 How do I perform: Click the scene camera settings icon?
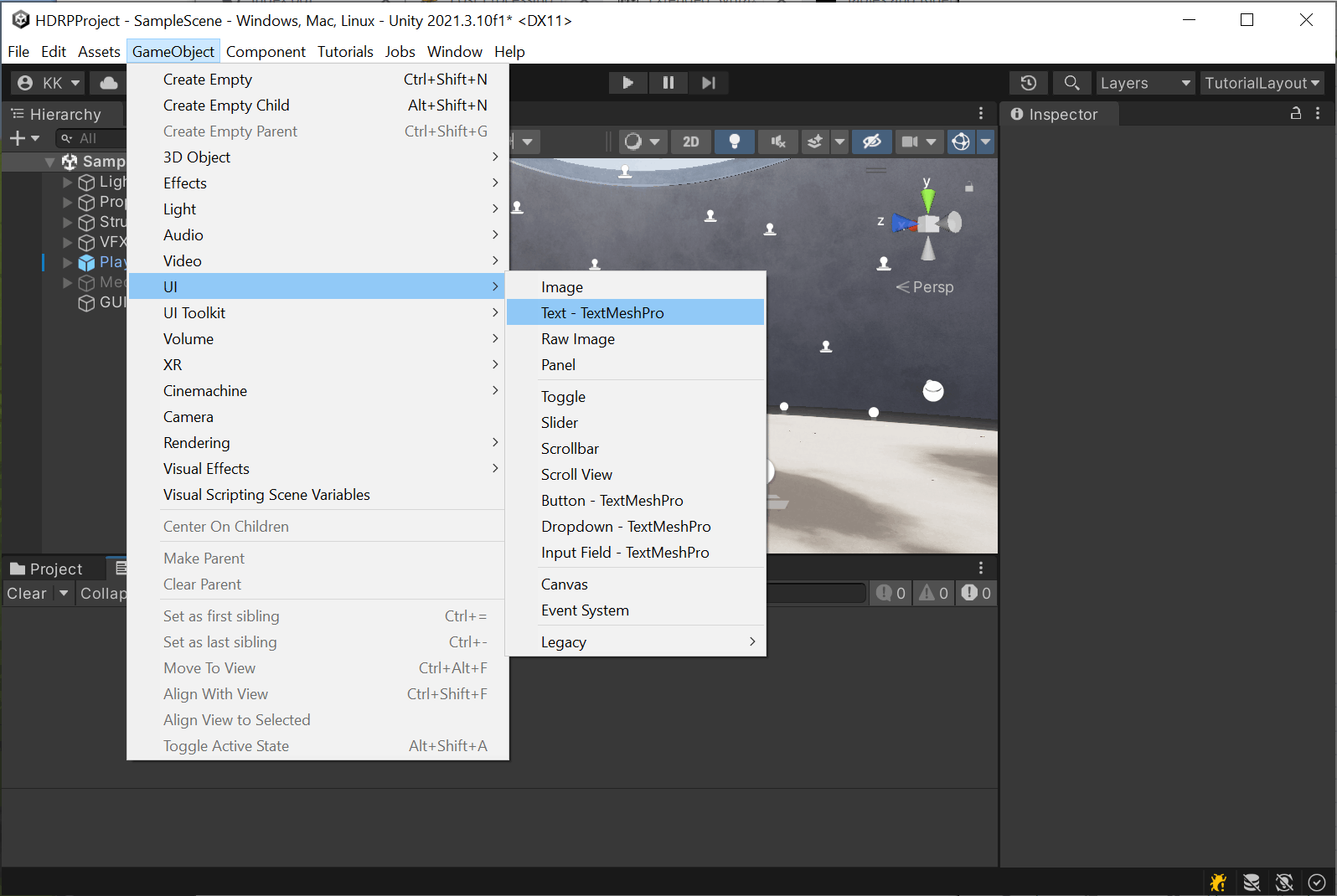pyautogui.click(x=910, y=142)
